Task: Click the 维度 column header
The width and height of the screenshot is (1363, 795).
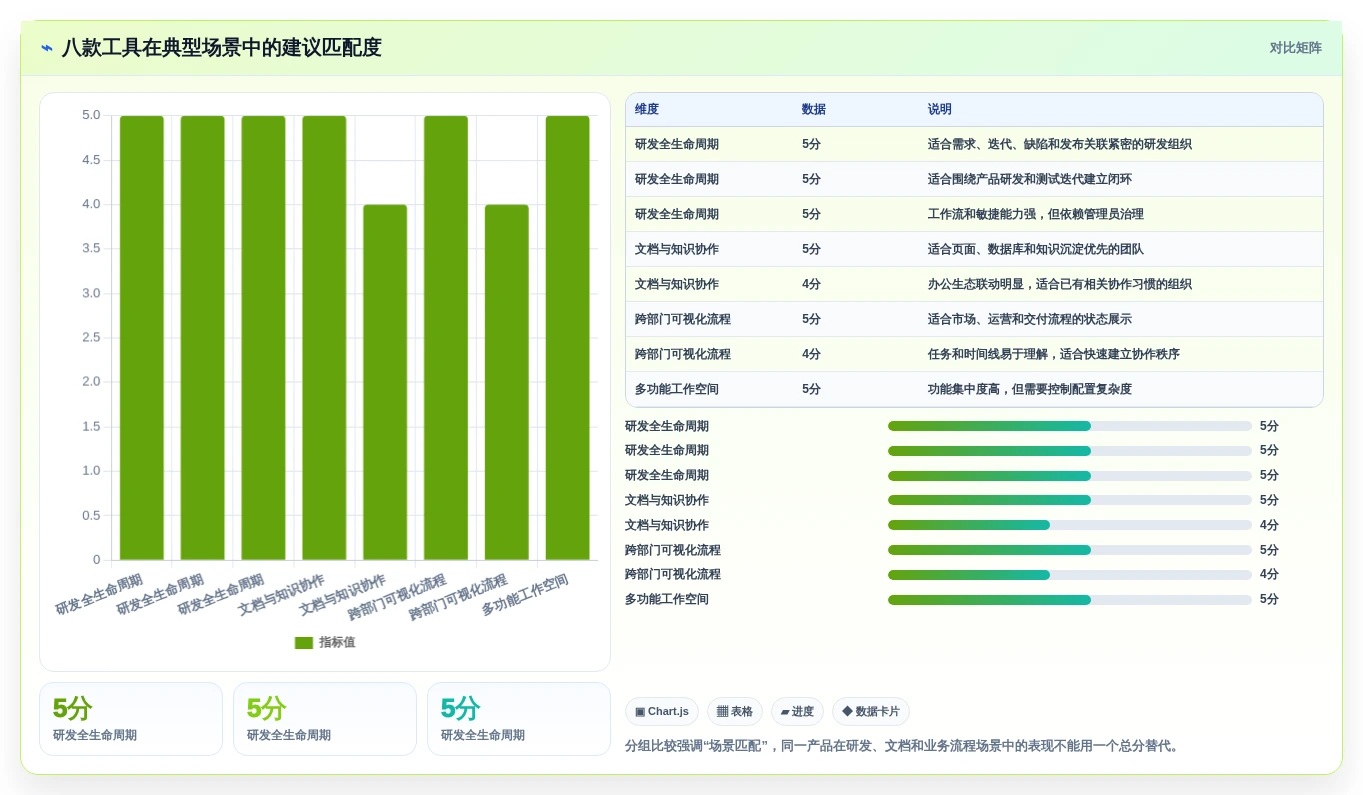Action: point(647,110)
